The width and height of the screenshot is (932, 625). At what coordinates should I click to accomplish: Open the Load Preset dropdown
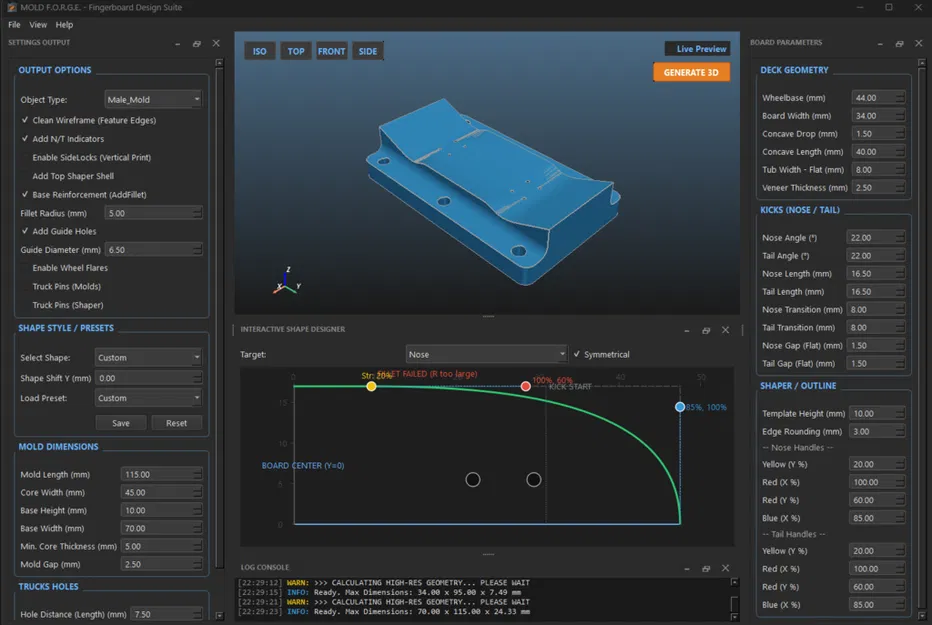[x=149, y=397]
